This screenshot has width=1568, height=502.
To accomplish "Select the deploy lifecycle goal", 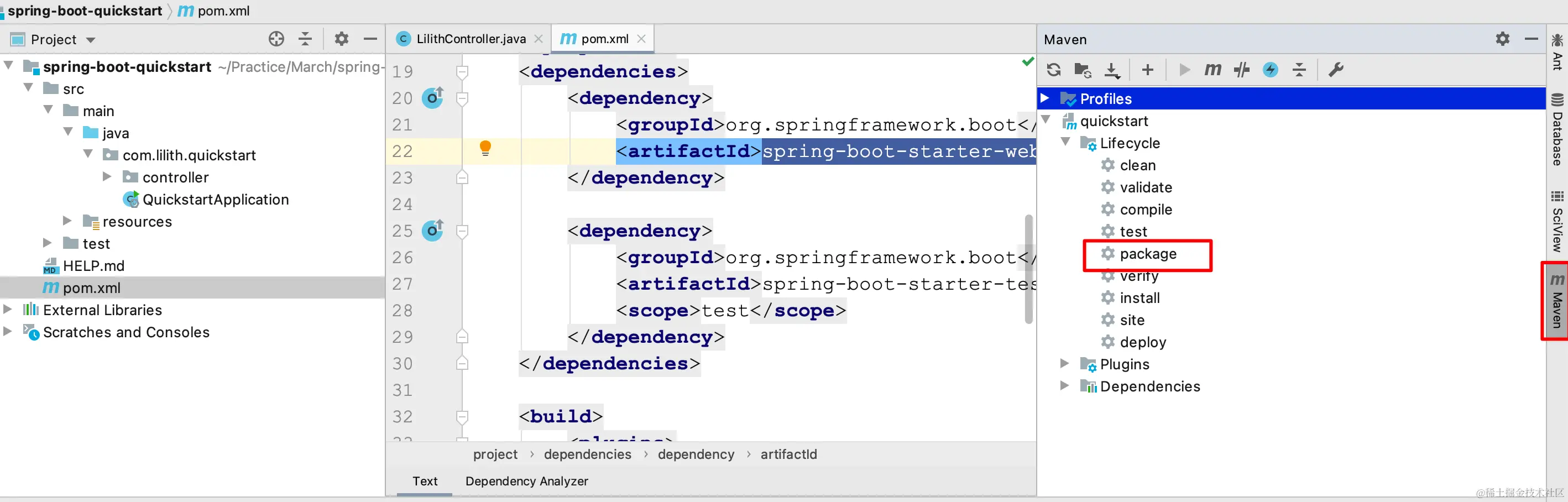I will pos(1142,343).
